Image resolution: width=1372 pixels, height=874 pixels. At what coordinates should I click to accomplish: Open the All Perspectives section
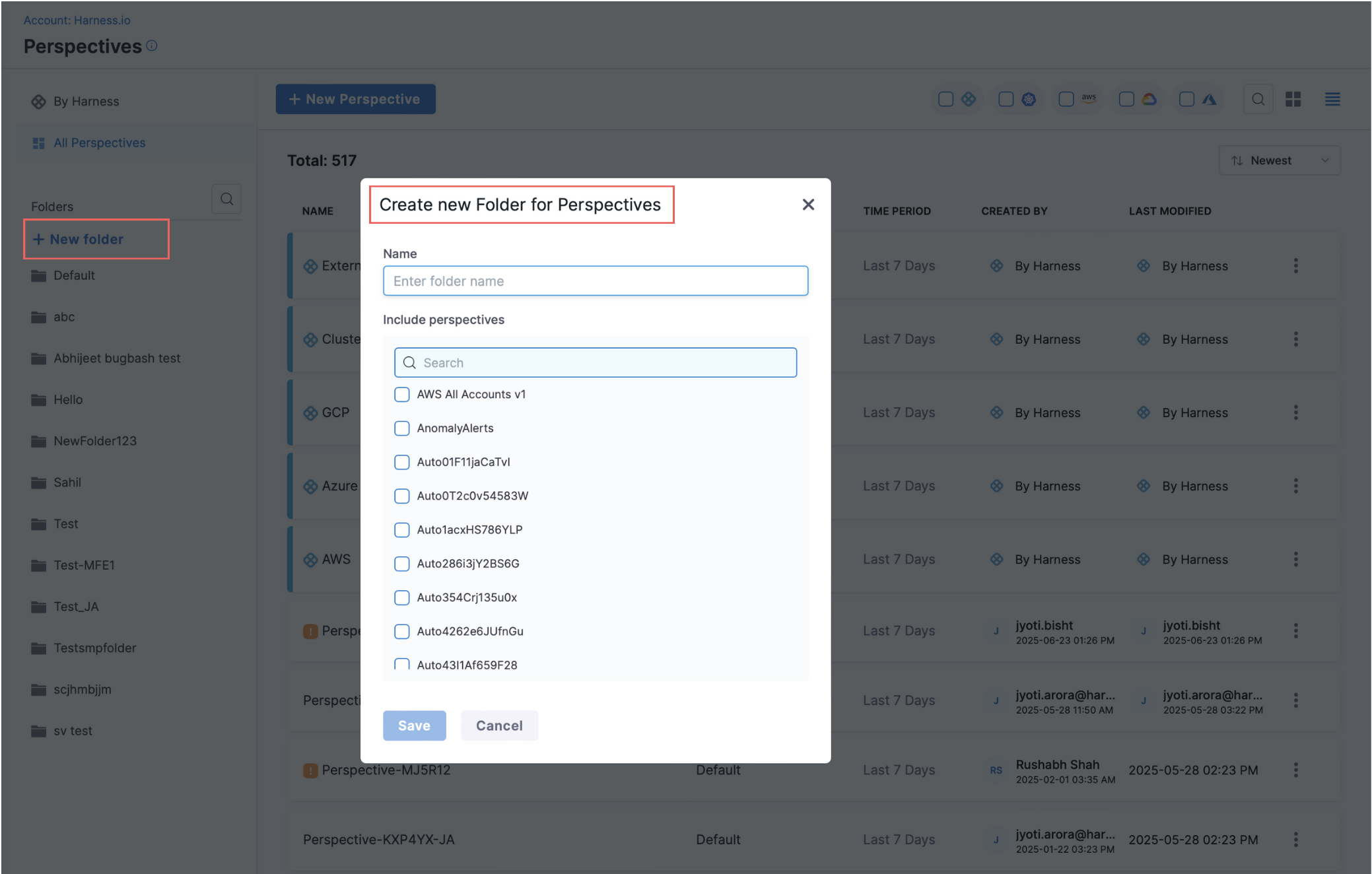click(x=99, y=143)
